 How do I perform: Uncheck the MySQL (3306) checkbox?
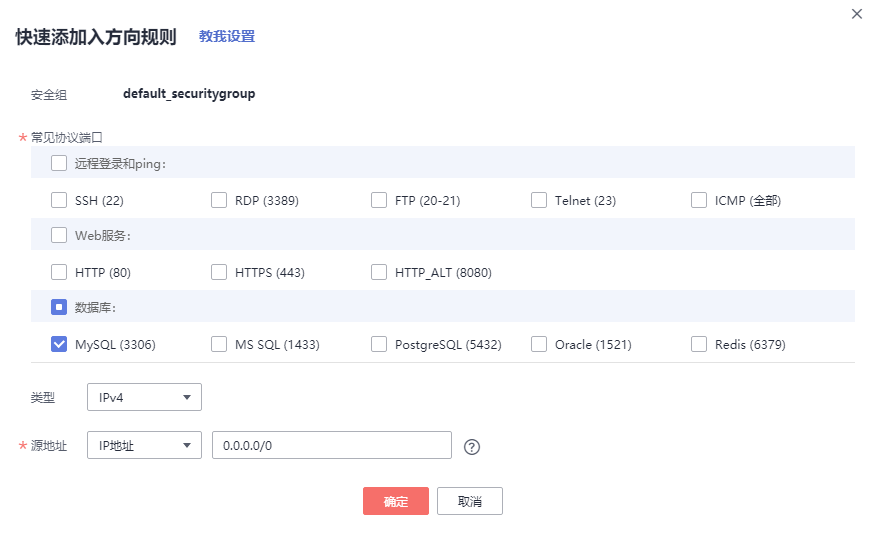click(59, 344)
